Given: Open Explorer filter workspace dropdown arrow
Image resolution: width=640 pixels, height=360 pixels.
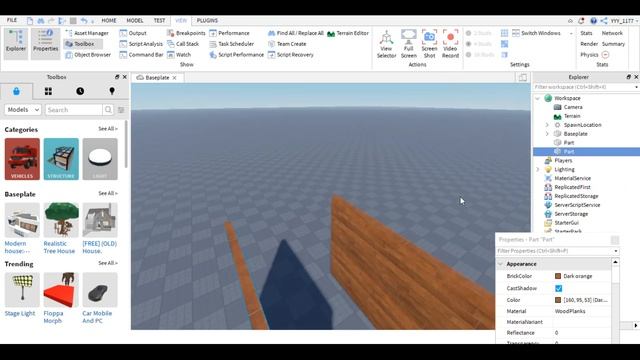Looking at the screenshot, I should pyautogui.click(x=636, y=87).
